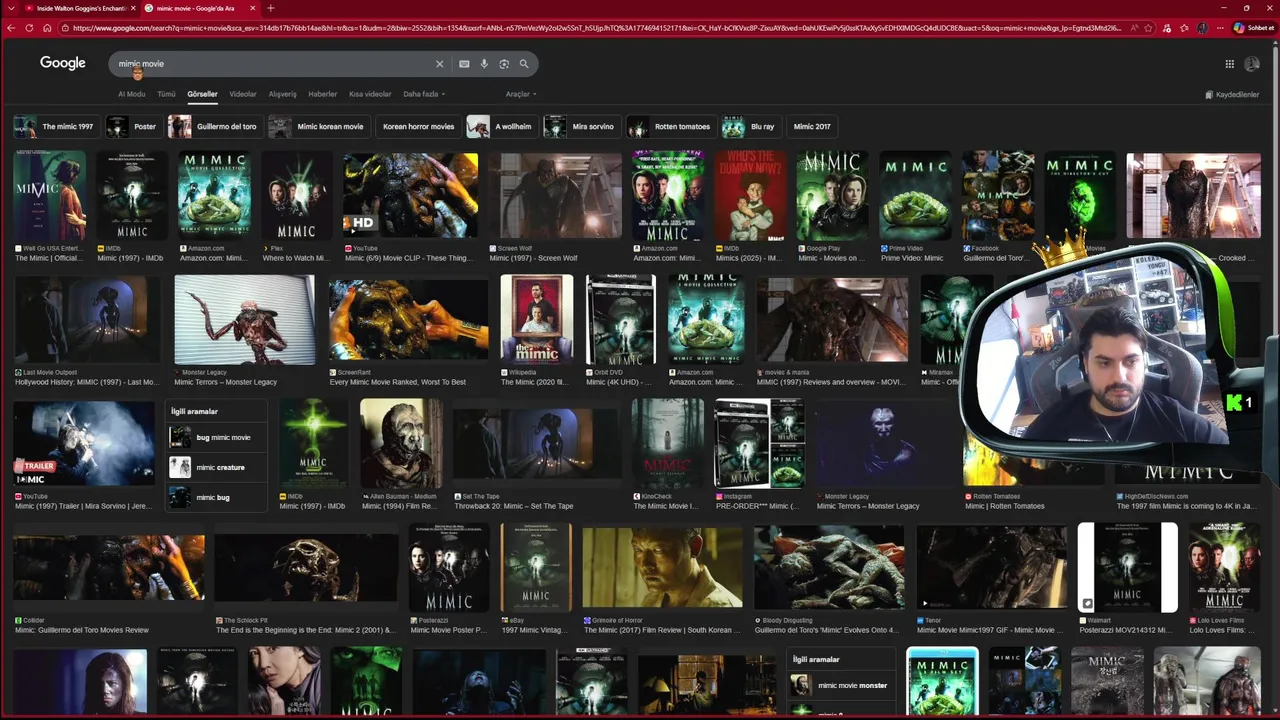Open browser settings and more menu

1219,28
